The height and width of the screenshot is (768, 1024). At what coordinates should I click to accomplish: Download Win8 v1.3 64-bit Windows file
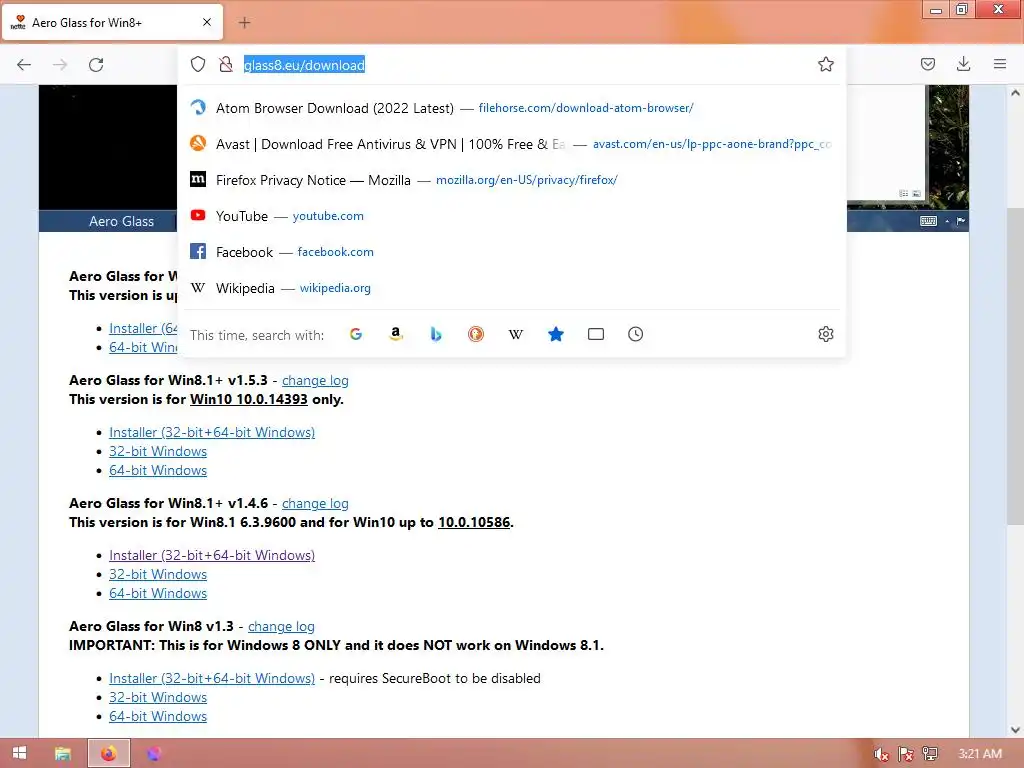(x=158, y=716)
